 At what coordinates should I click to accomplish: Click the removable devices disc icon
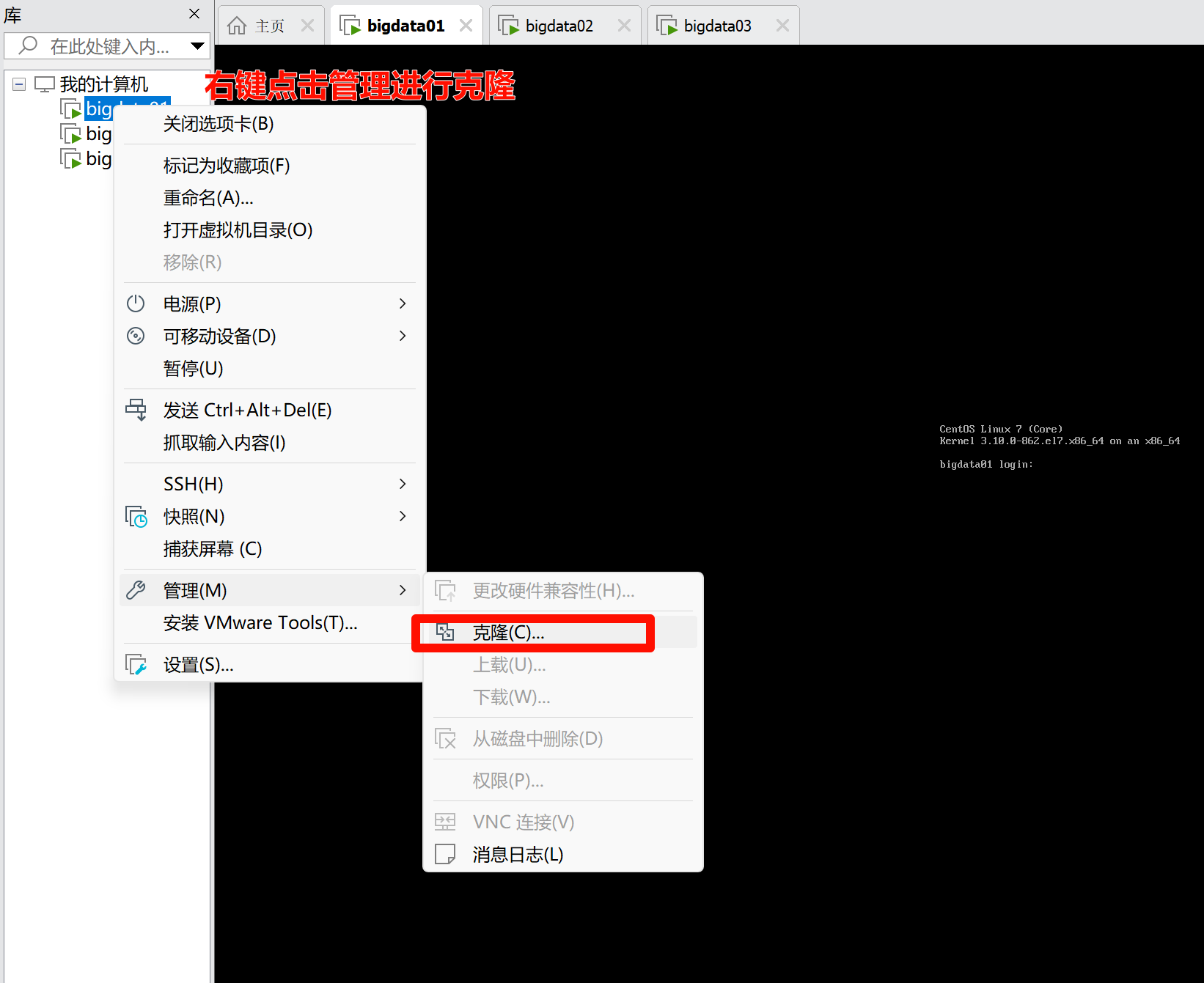[x=136, y=336]
